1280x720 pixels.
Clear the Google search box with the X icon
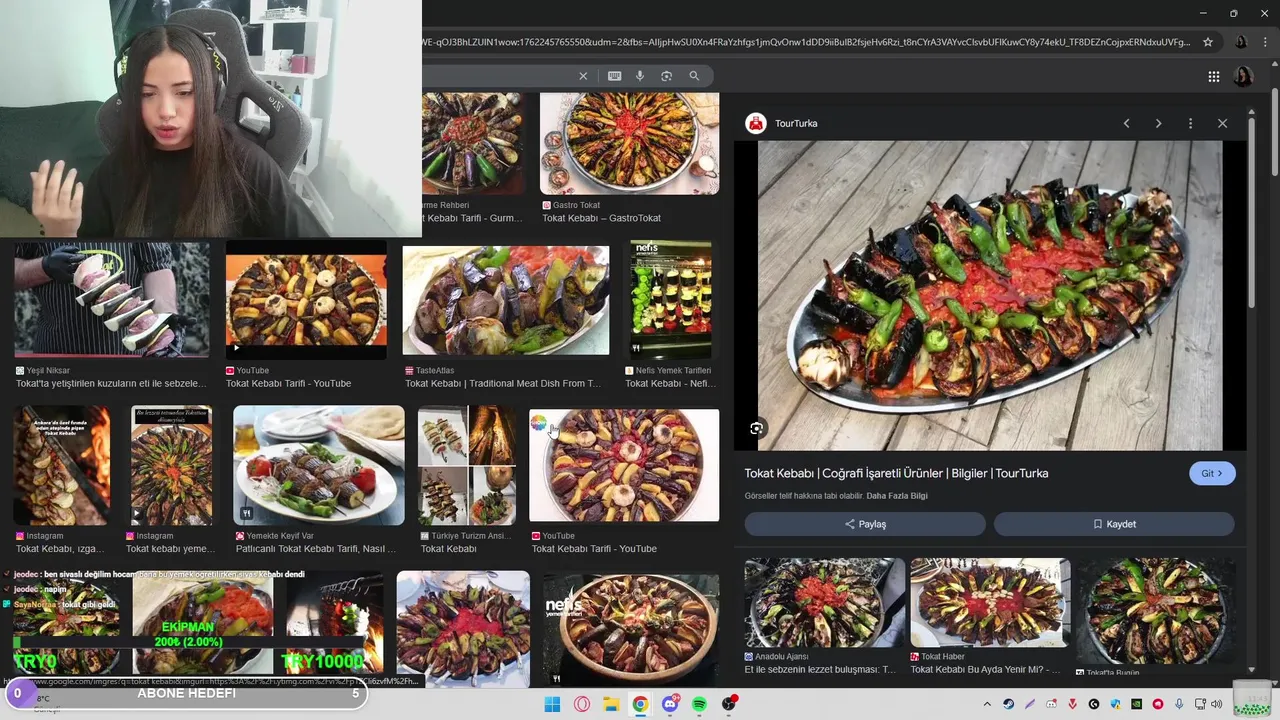pos(583,76)
